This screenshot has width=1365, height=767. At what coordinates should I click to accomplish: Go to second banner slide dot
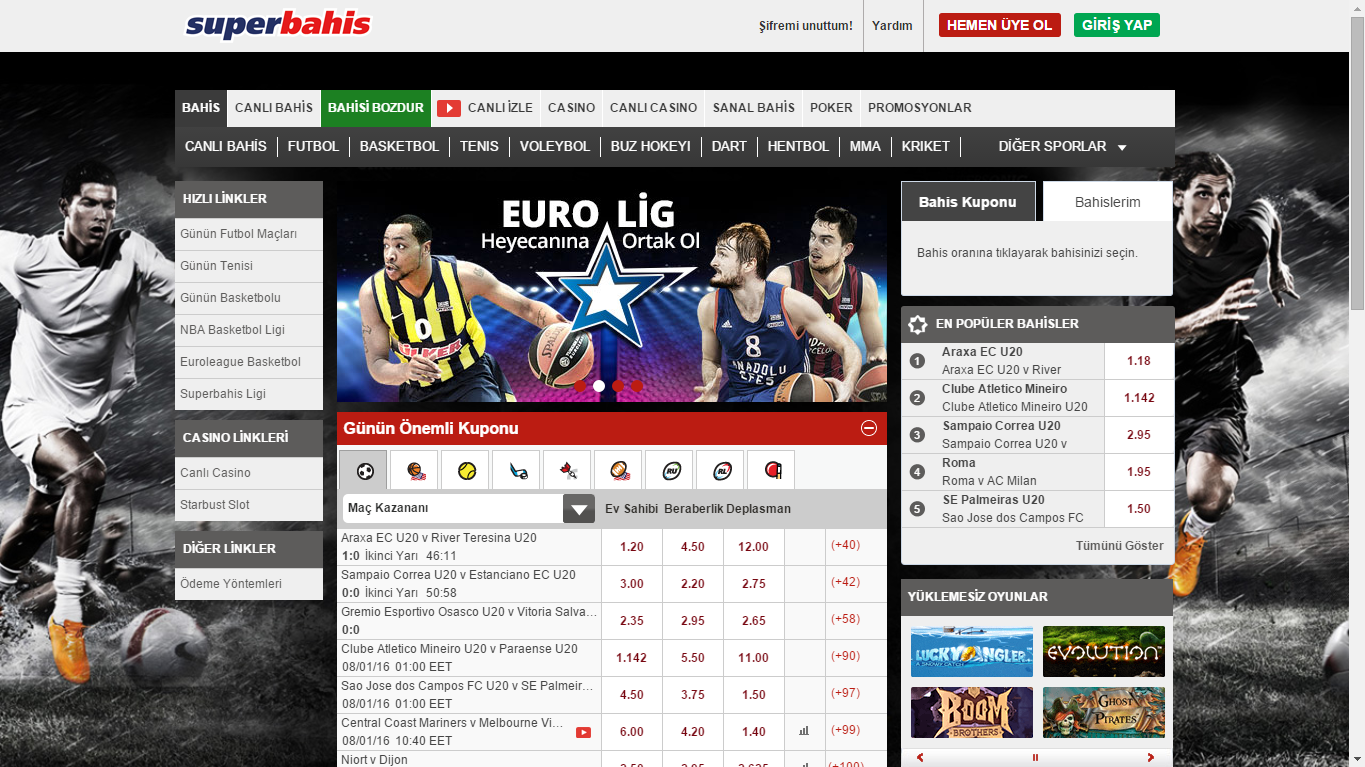pyautogui.click(x=599, y=385)
